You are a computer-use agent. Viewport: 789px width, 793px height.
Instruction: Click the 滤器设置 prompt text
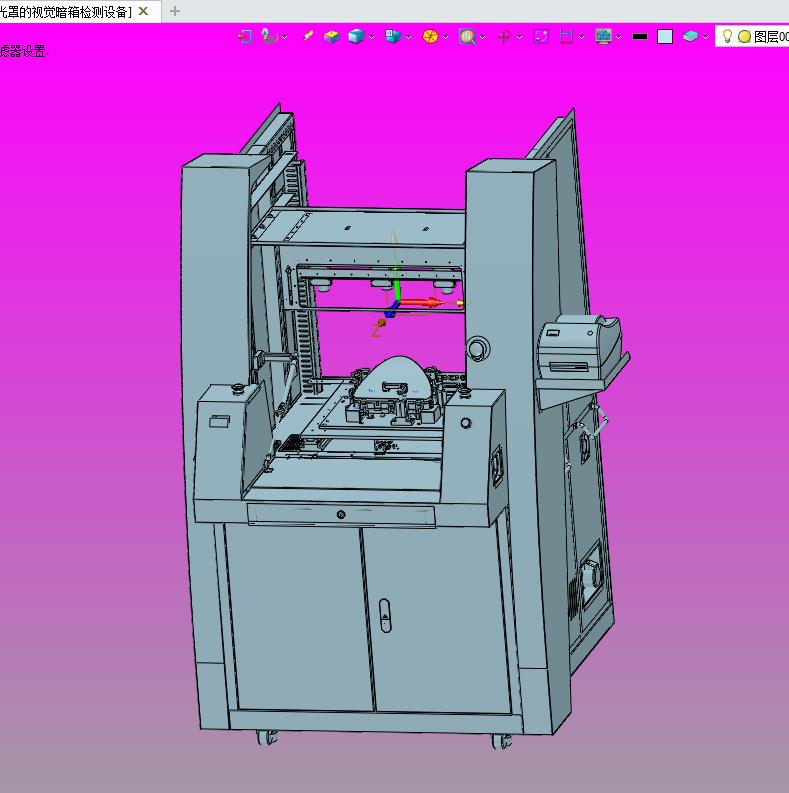[23, 51]
